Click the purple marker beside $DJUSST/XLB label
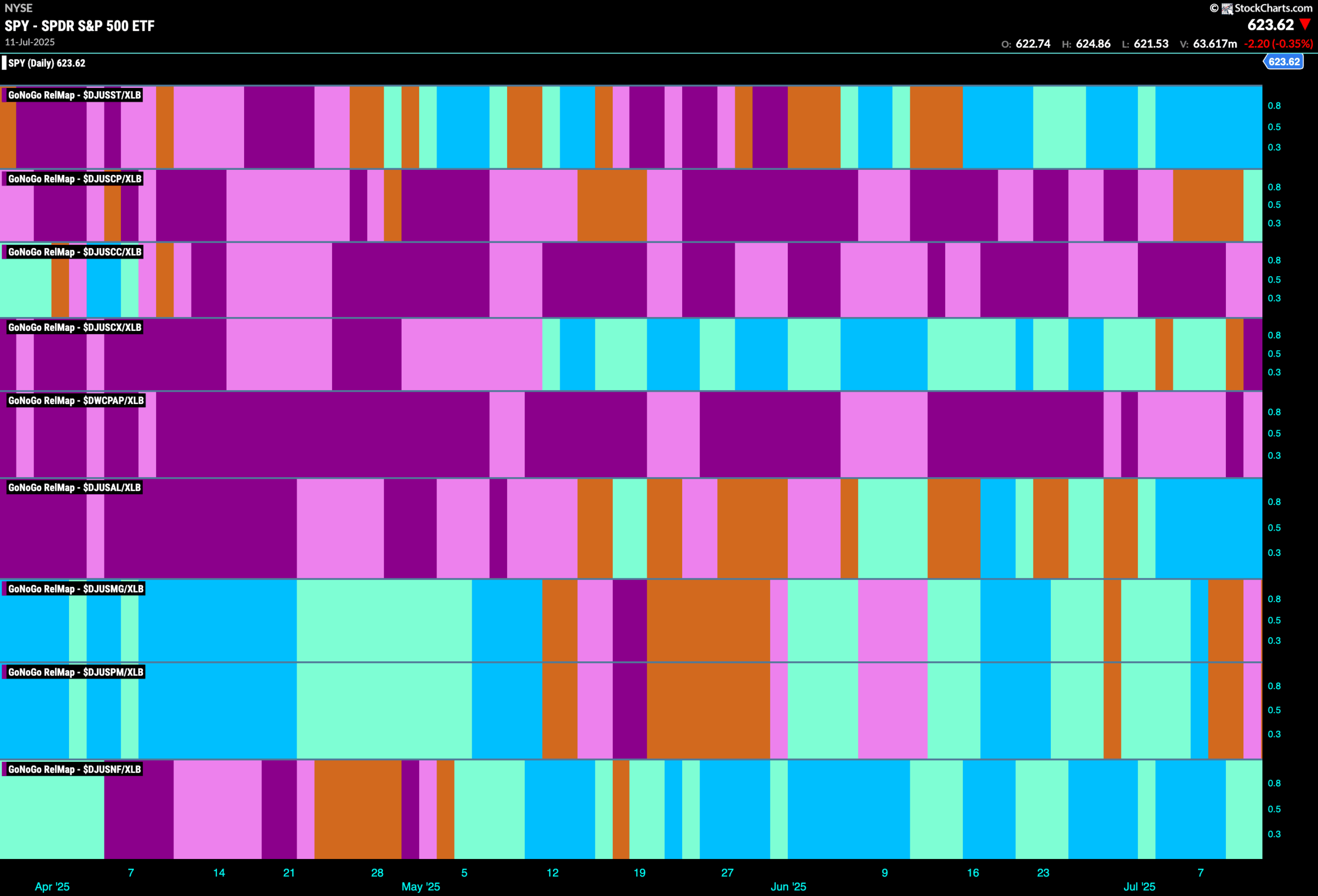The height and width of the screenshot is (896, 1318). click(x=4, y=95)
